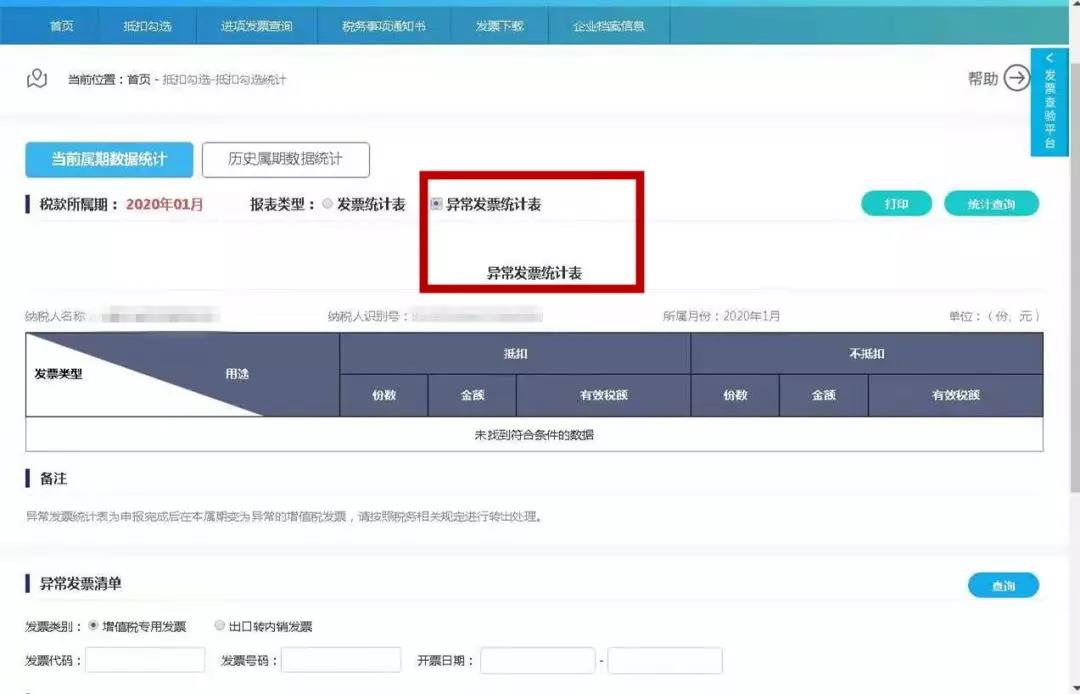Image resolution: width=1080 pixels, height=694 pixels.
Task: Click the 帮助 circular arrow icon
Action: click(x=1017, y=78)
